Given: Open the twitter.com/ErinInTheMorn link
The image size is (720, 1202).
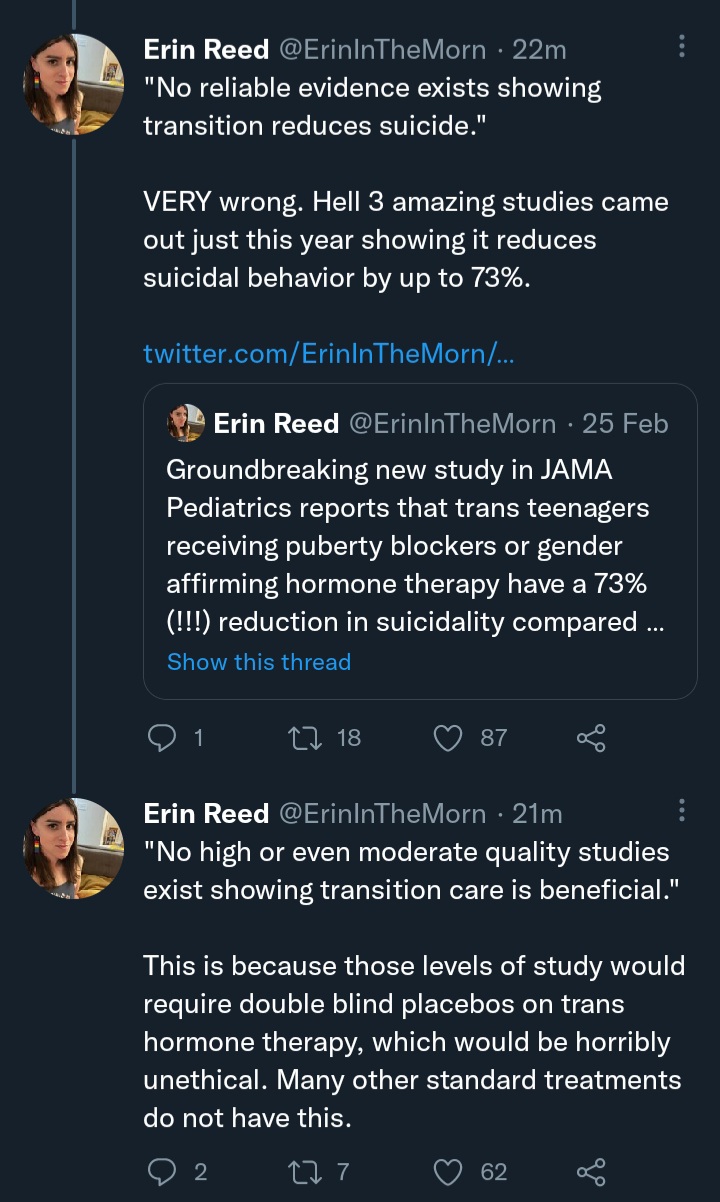Looking at the screenshot, I should pos(329,354).
